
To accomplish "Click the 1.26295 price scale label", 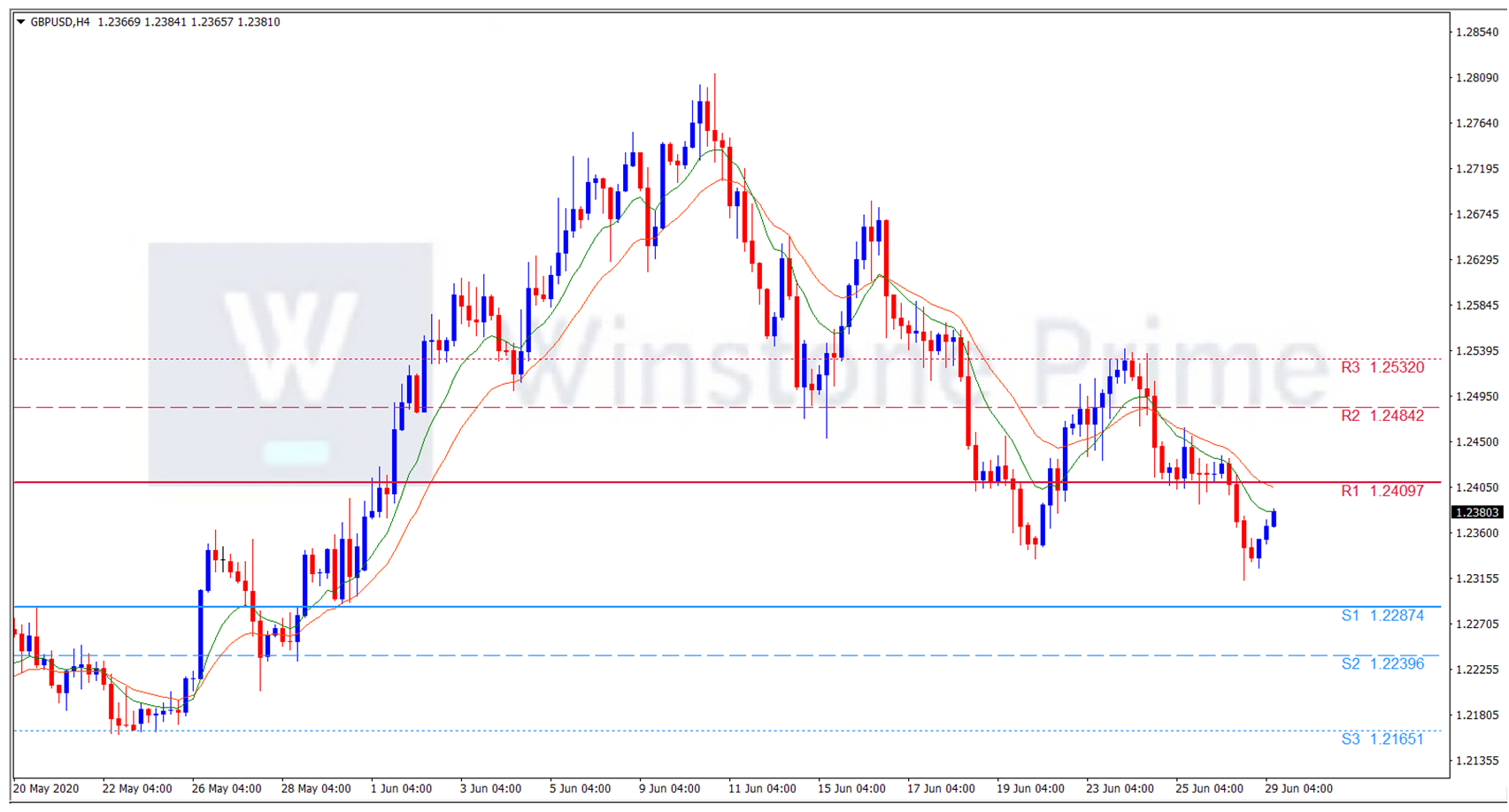I will [x=1477, y=260].
